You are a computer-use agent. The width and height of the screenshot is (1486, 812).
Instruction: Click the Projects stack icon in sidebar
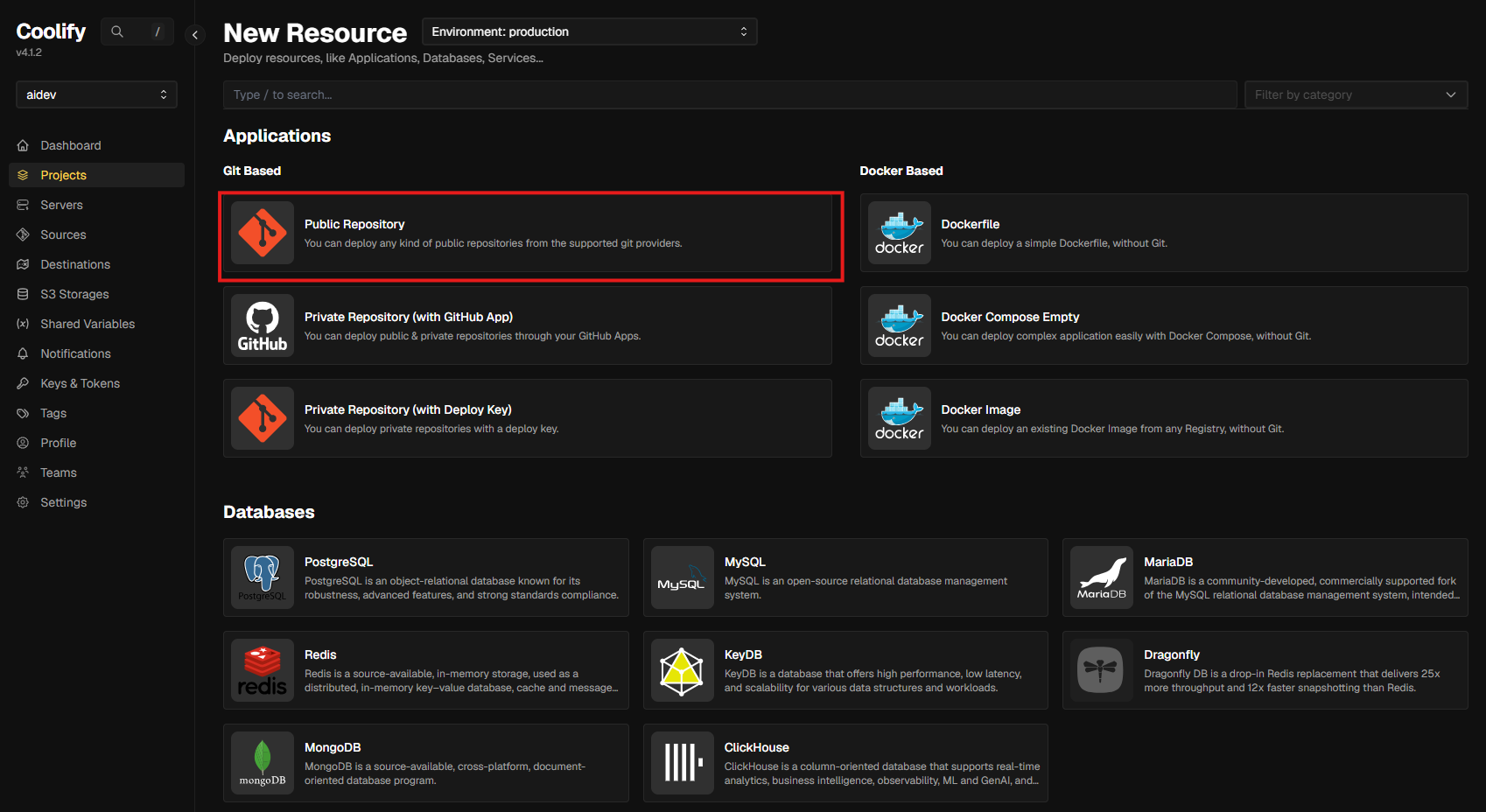click(23, 175)
